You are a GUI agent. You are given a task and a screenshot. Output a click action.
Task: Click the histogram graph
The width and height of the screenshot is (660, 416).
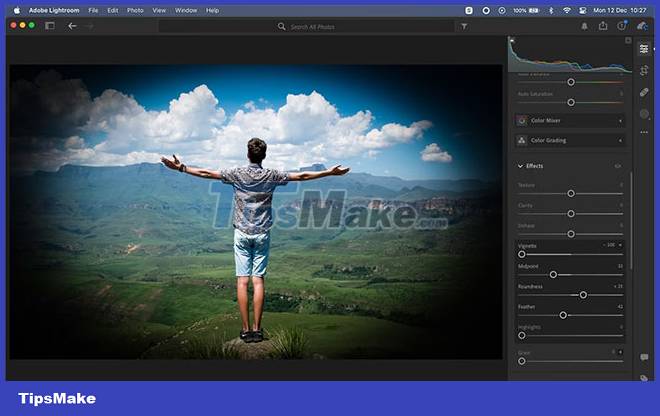pyautogui.click(x=570, y=55)
